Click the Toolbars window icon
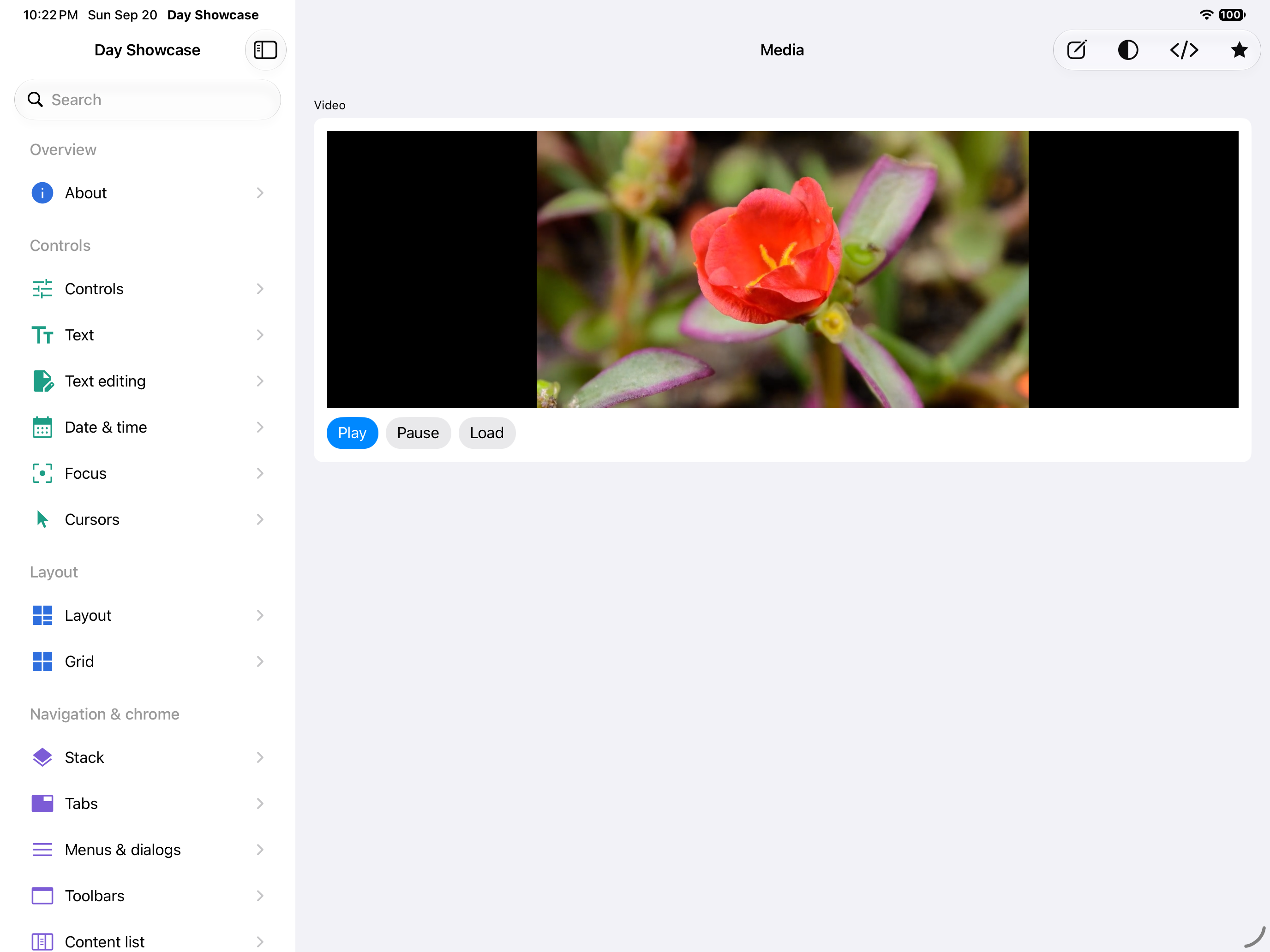 pos(42,896)
